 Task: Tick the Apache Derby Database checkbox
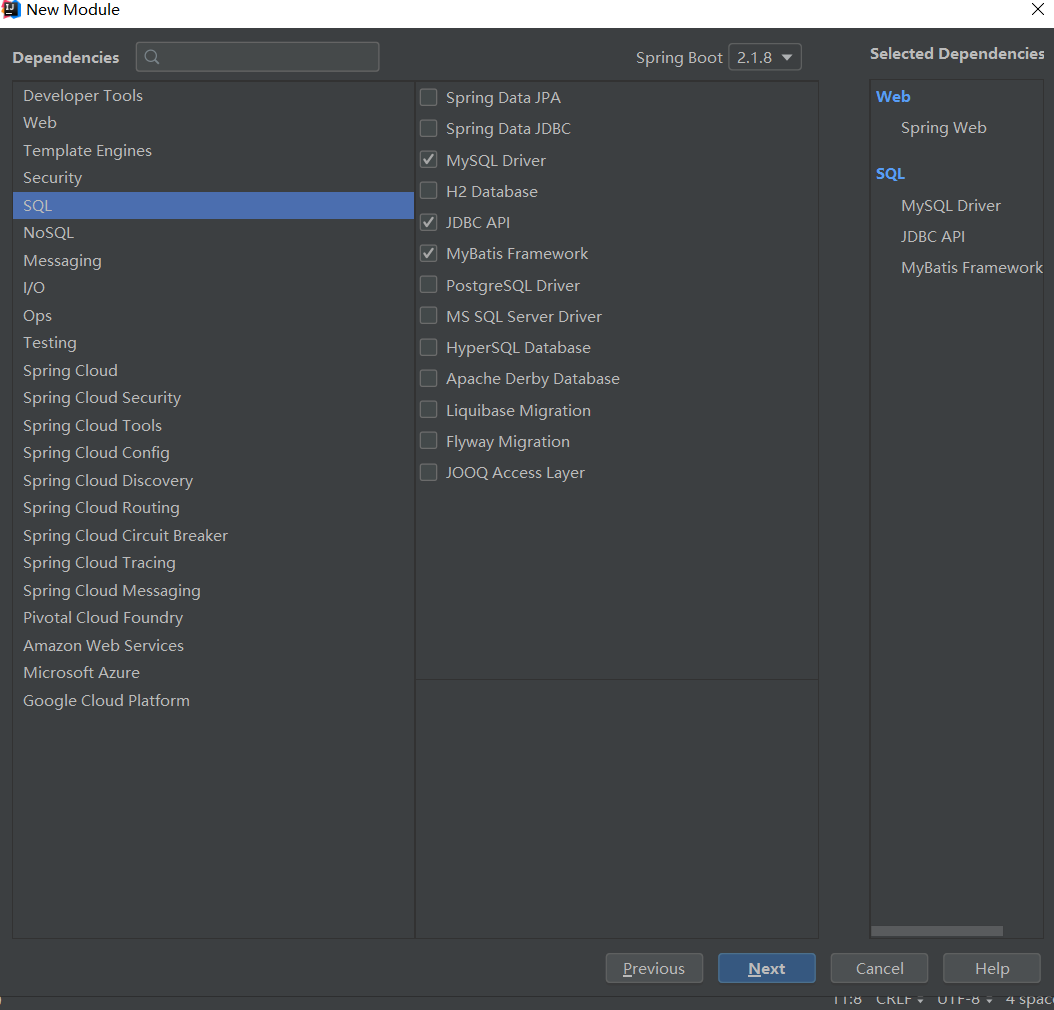coord(428,378)
